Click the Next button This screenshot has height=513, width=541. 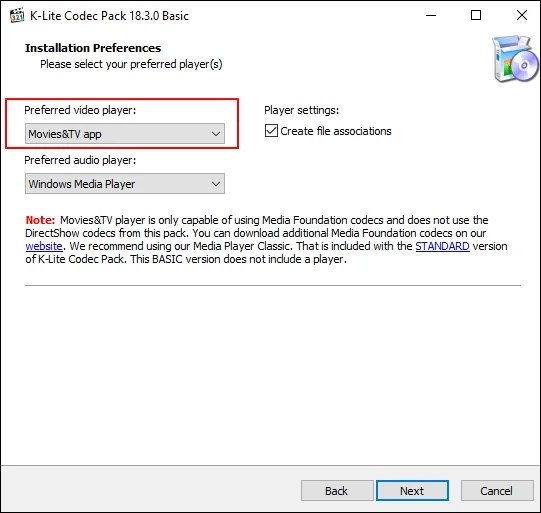click(412, 491)
